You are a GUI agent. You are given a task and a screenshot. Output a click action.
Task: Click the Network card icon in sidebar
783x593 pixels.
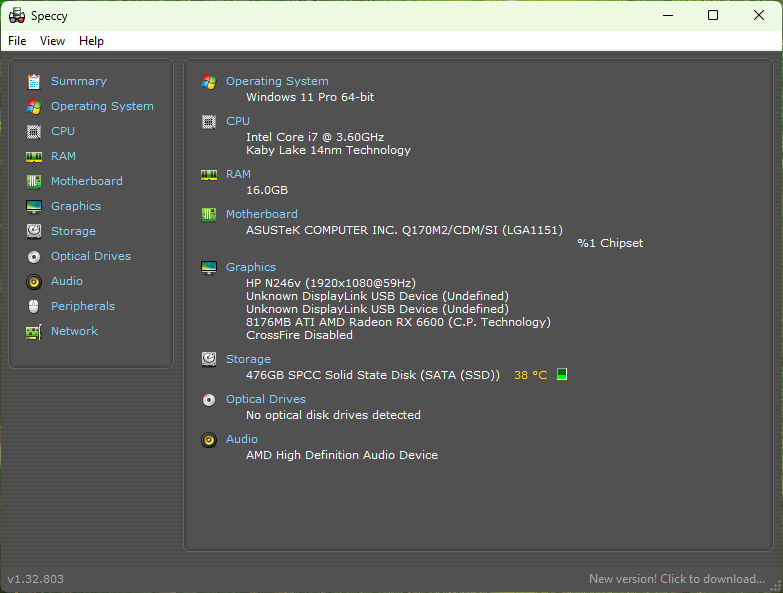33,332
